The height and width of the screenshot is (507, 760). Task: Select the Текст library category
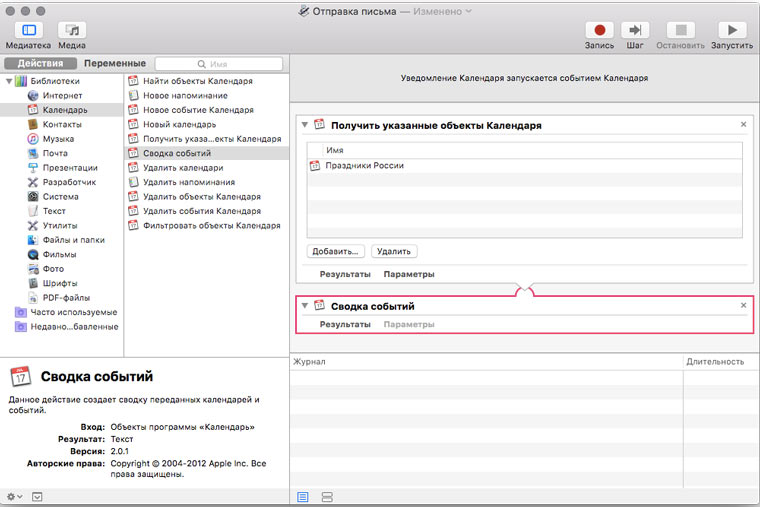click(54, 211)
